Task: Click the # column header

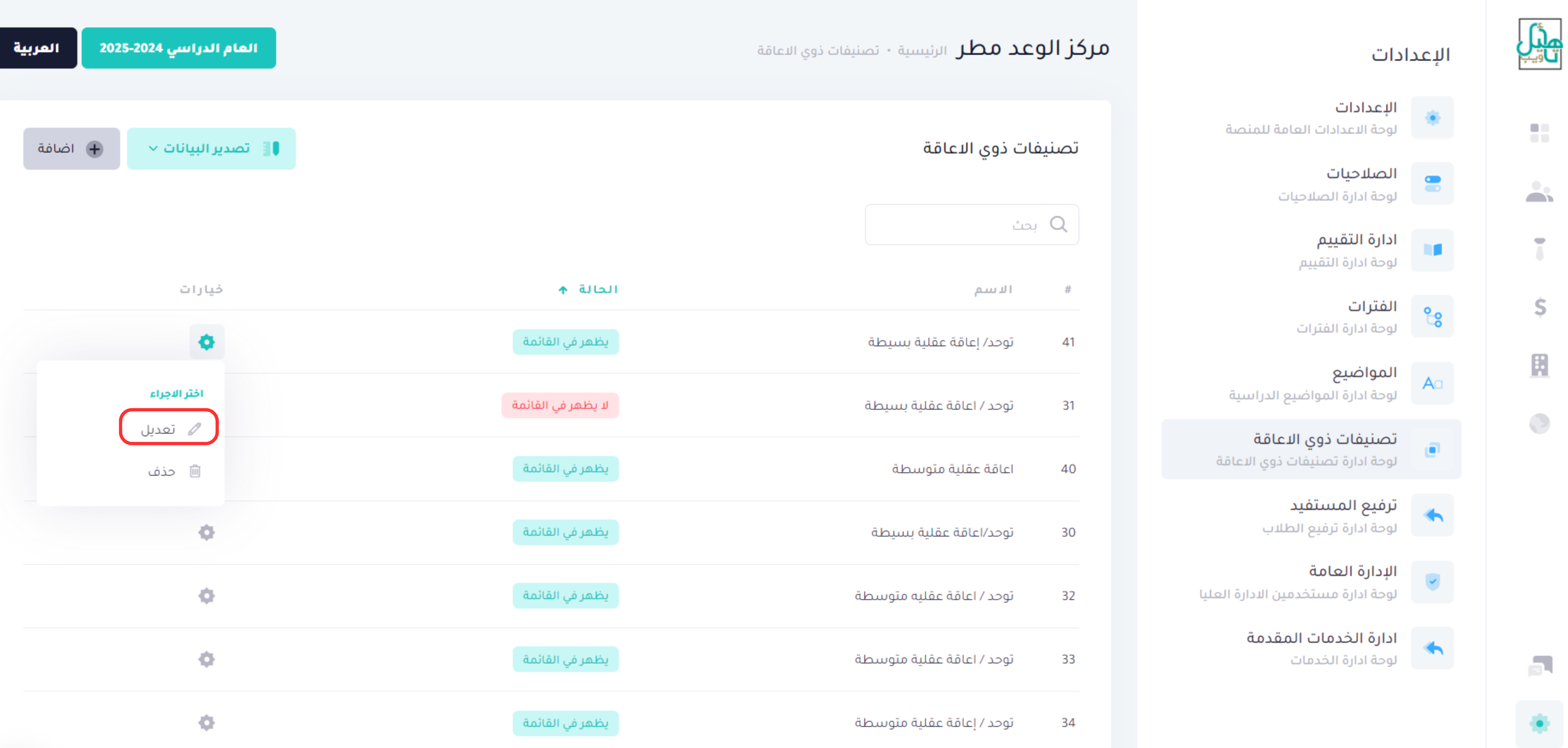Action: pyautogui.click(x=1068, y=289)
